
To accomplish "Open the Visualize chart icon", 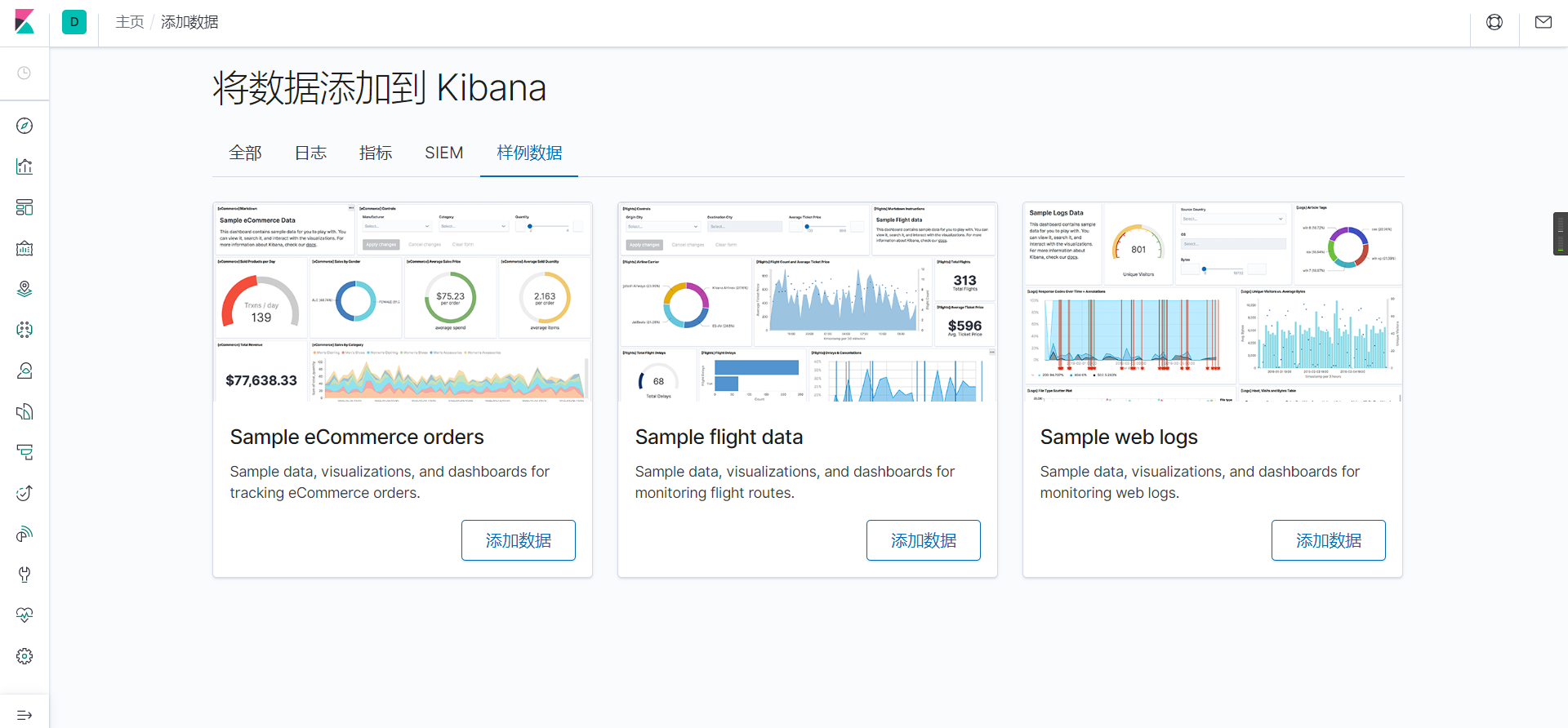I will click(x=24, y=166).
